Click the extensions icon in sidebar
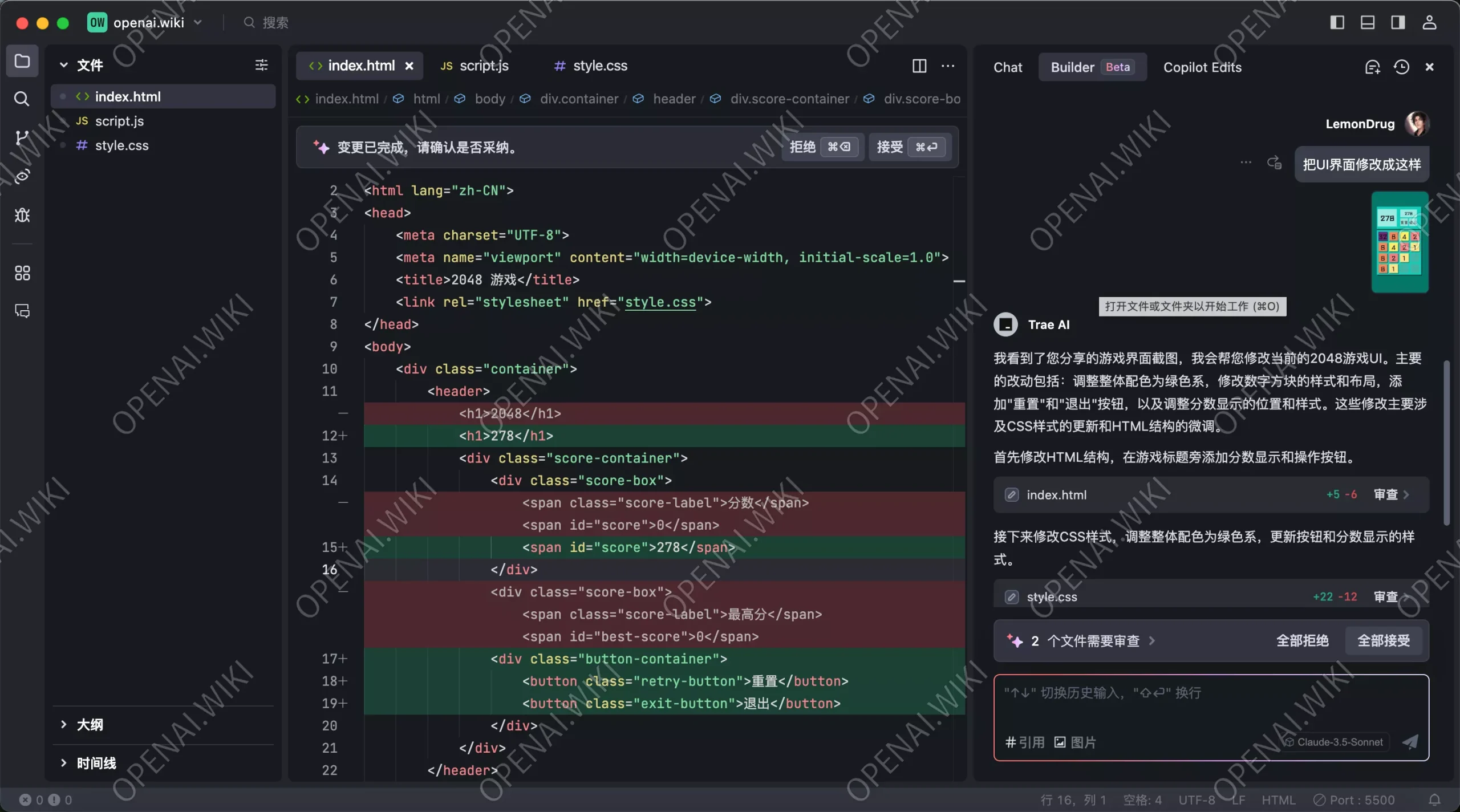 [22, 272]
